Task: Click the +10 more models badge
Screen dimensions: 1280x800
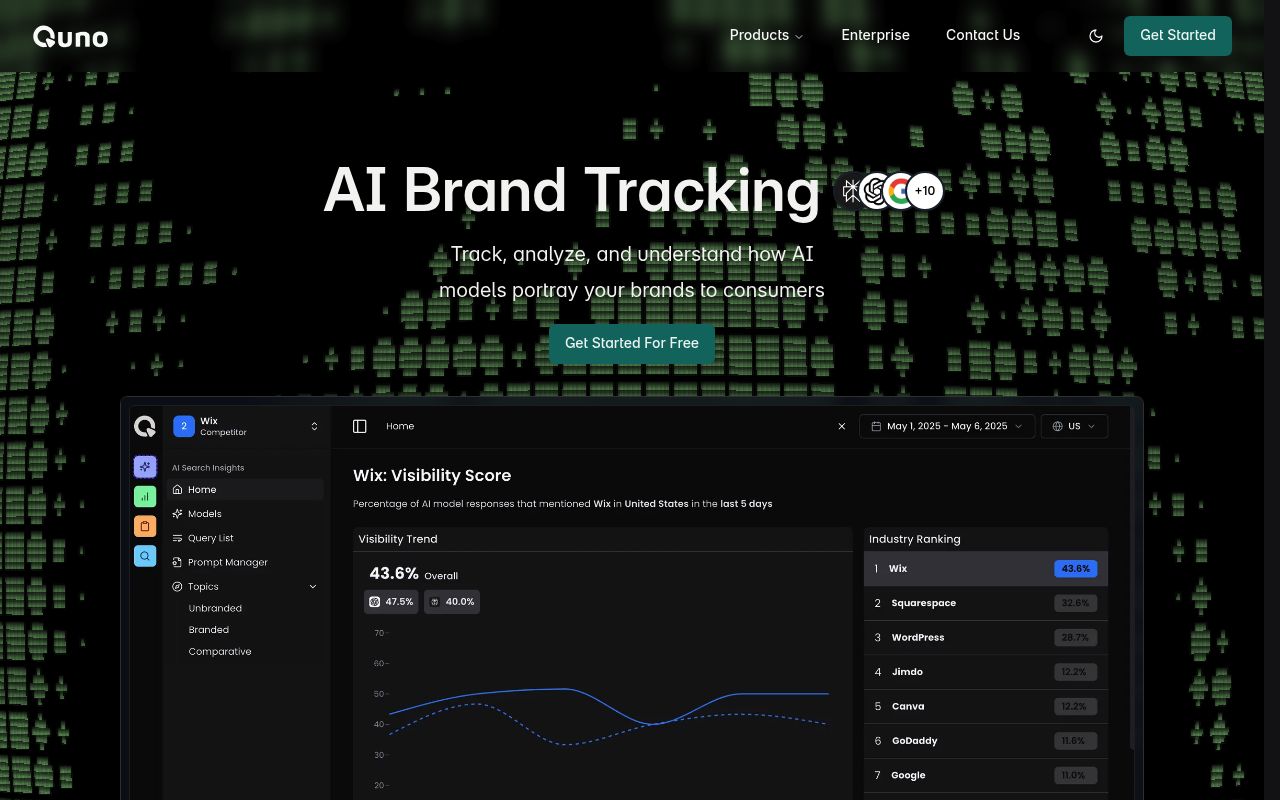Action: (925, 191)
